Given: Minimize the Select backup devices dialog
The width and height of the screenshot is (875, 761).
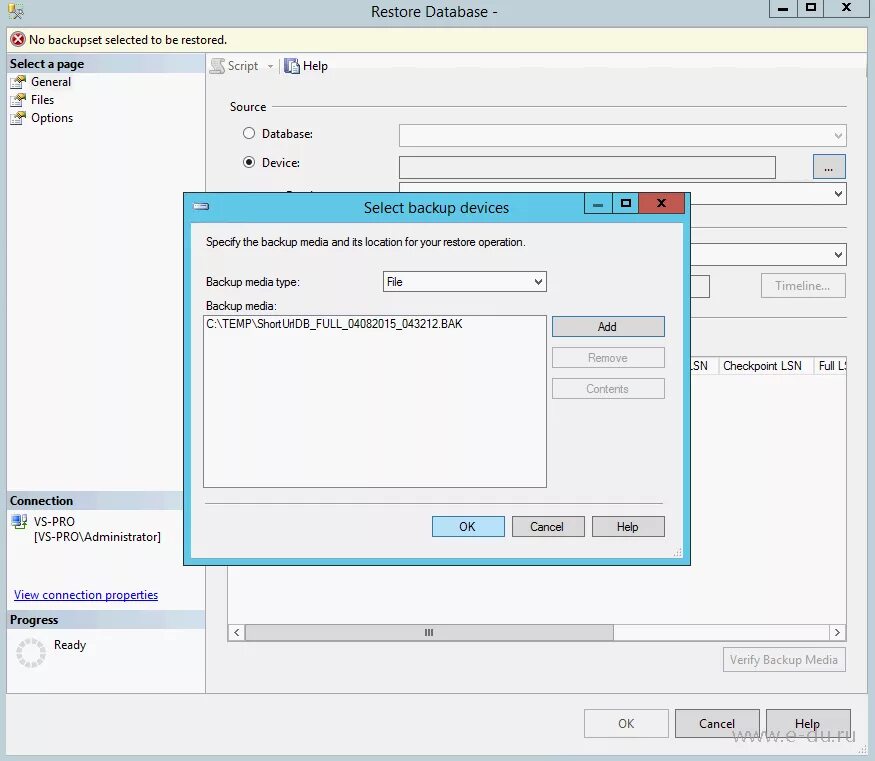Looking at the screenshot, I should tap(598, 204).
